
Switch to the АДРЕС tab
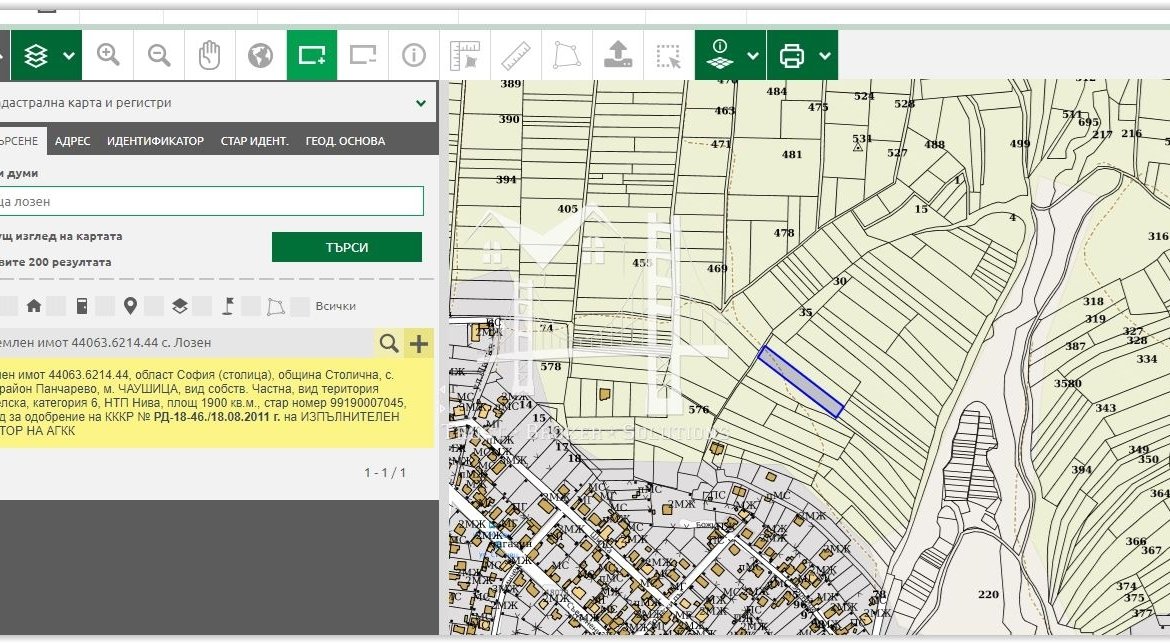pos(73,141)
